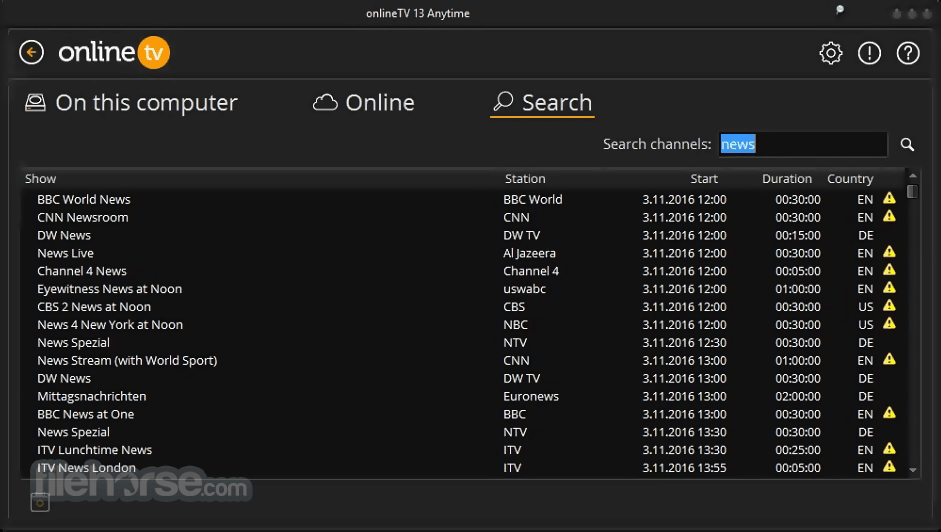
Task: Open help with the question mark icon
Action: click(908, 53)
